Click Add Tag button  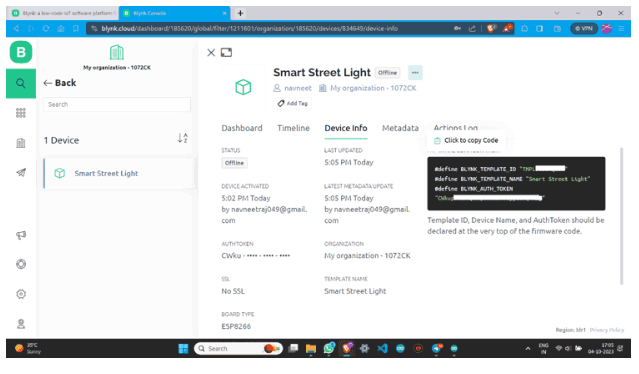pos(292,103)
